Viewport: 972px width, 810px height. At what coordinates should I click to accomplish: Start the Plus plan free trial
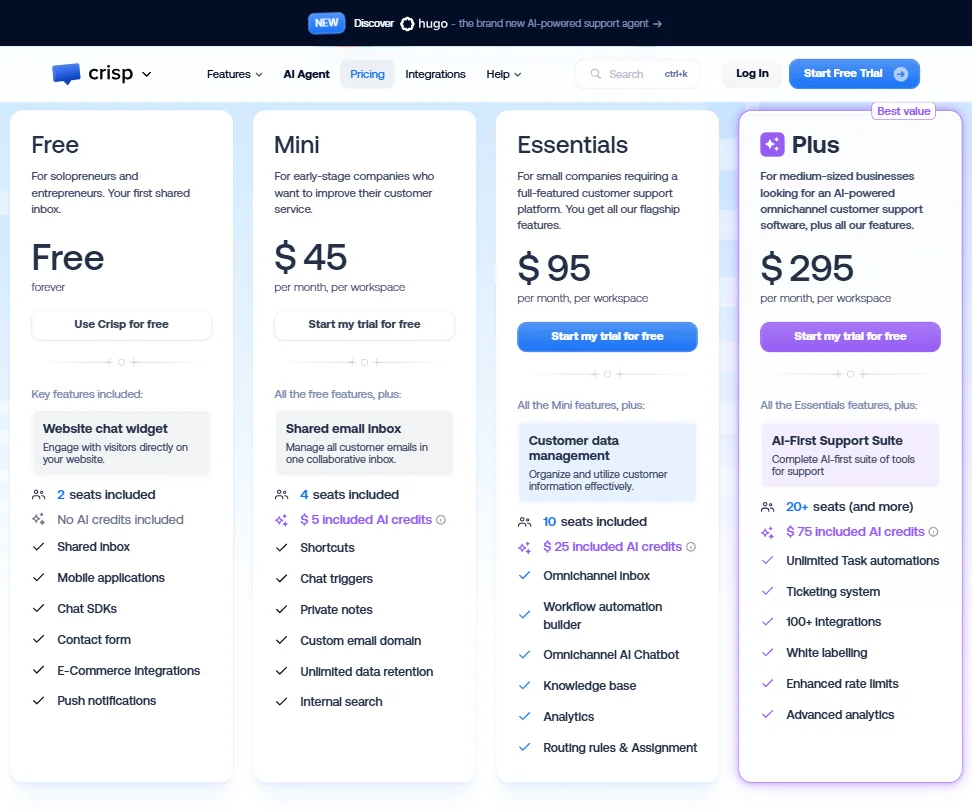(850, 337)
